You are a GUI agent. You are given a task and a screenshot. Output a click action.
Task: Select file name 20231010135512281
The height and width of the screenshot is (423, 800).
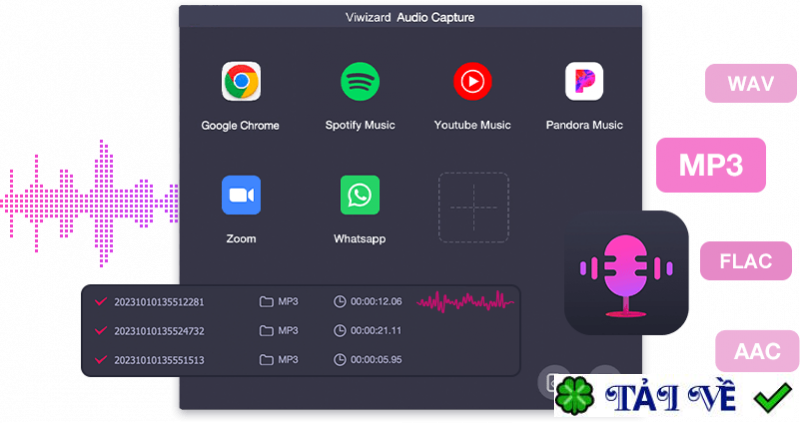(159, 302)
